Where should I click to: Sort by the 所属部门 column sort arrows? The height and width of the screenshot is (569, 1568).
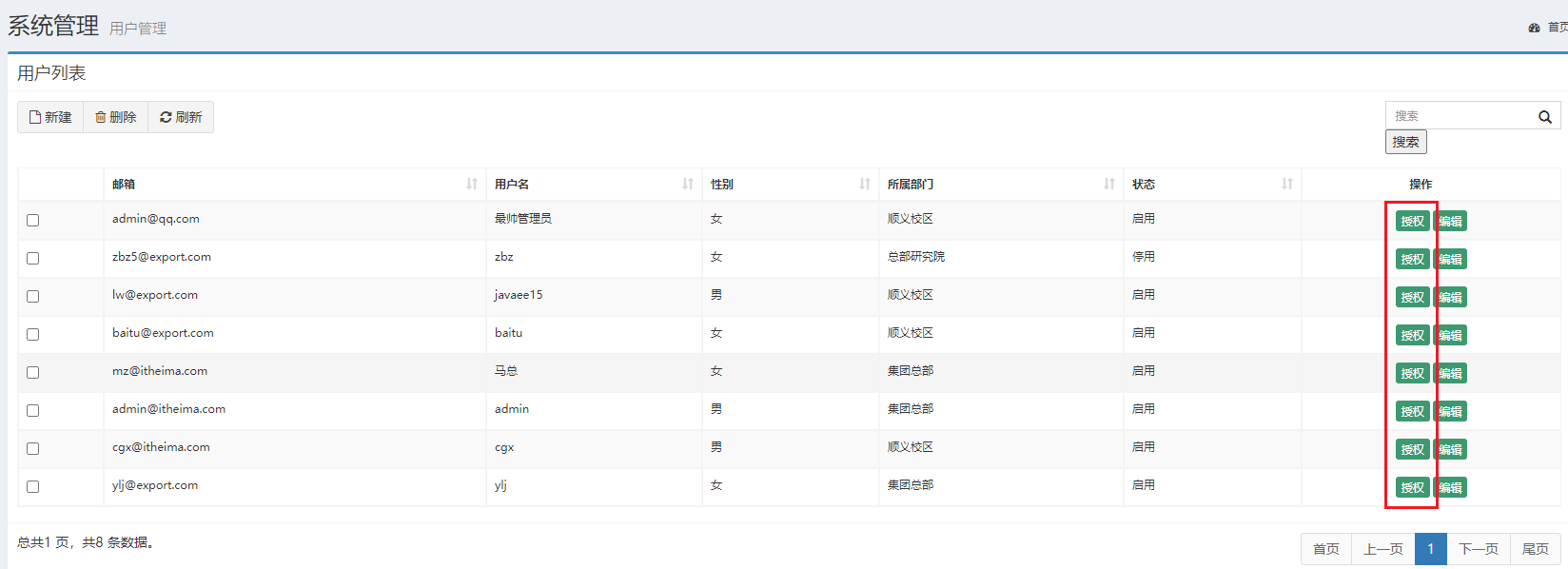[1109, 184]
